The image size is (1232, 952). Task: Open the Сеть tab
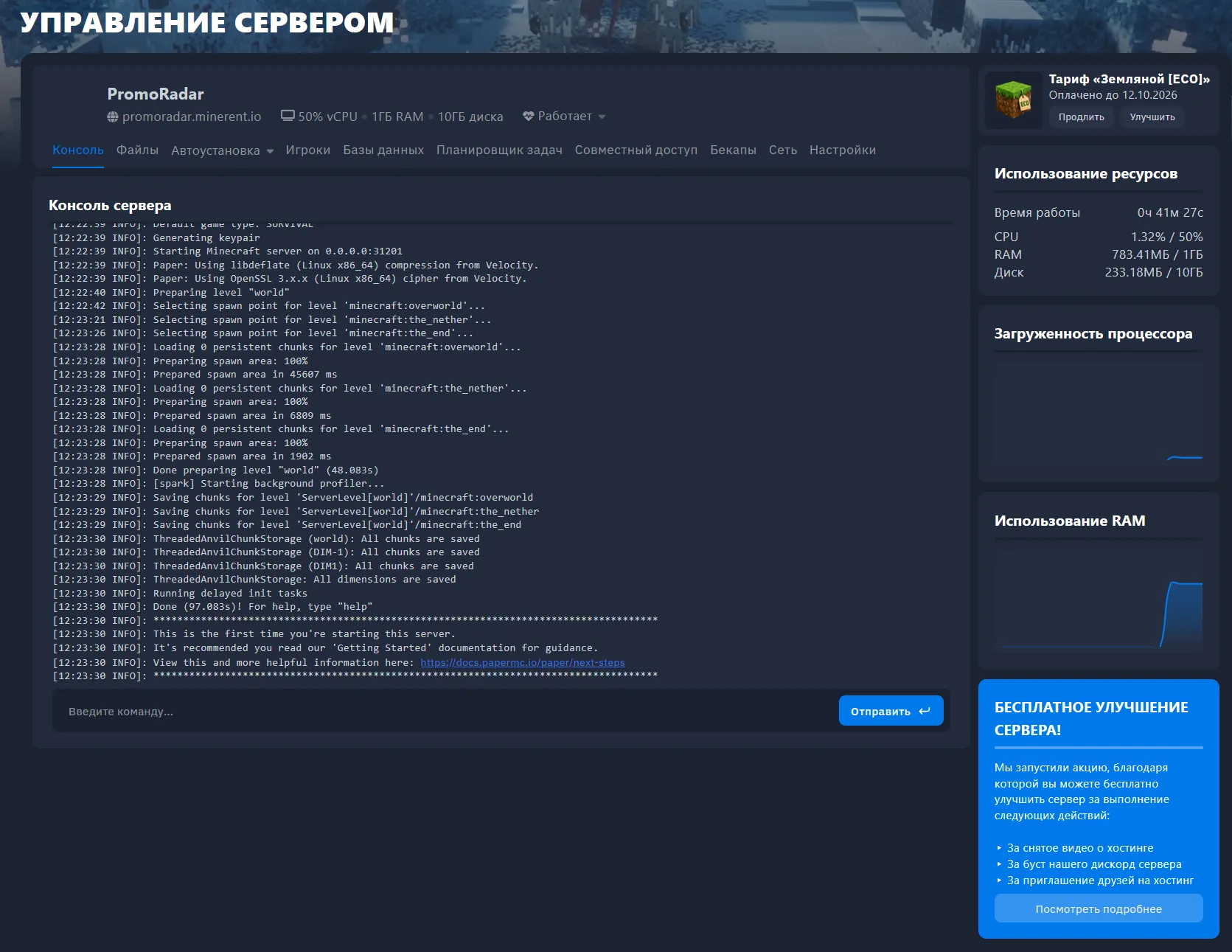click(783, 150)
